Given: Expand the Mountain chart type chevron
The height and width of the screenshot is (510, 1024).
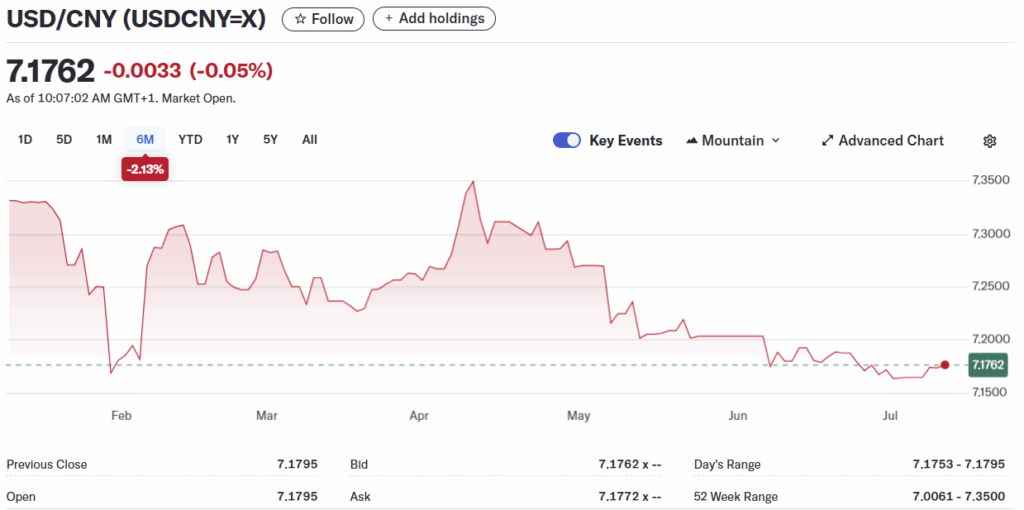Looking at the screenshot, I should point(776,140).
